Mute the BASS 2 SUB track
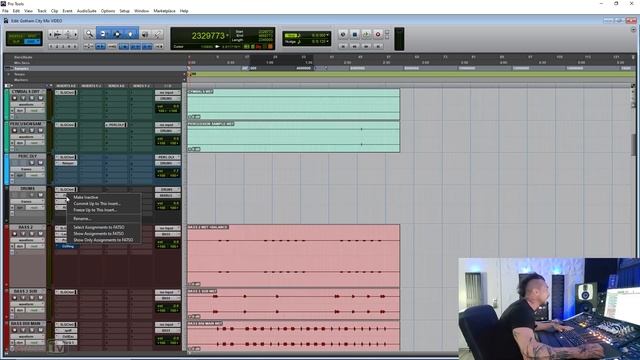This screenshot has height=360, width=640. click(x=40, y=298)
